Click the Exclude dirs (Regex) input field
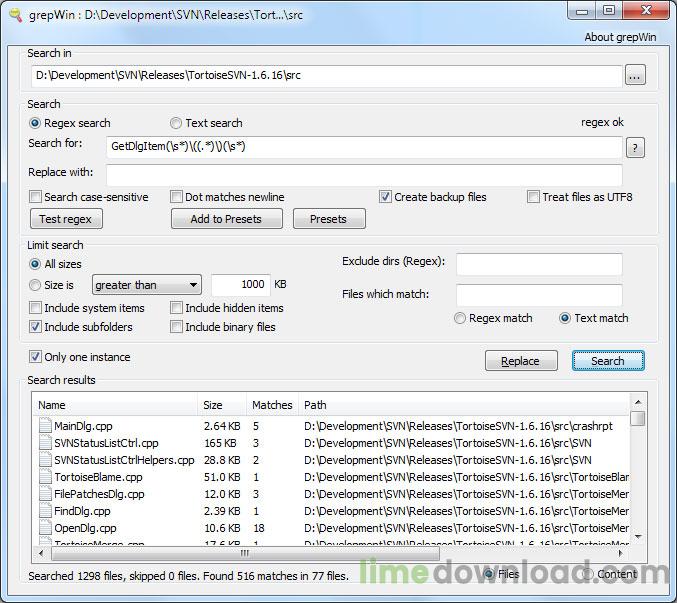Screen dimensions: 677x603 (x=539, y=264)
